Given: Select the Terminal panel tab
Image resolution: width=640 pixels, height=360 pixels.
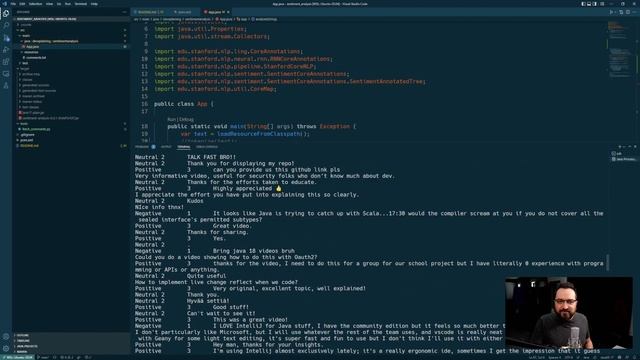Looking at the screenshot, I should pyautogui.click(x=184, y=147).
